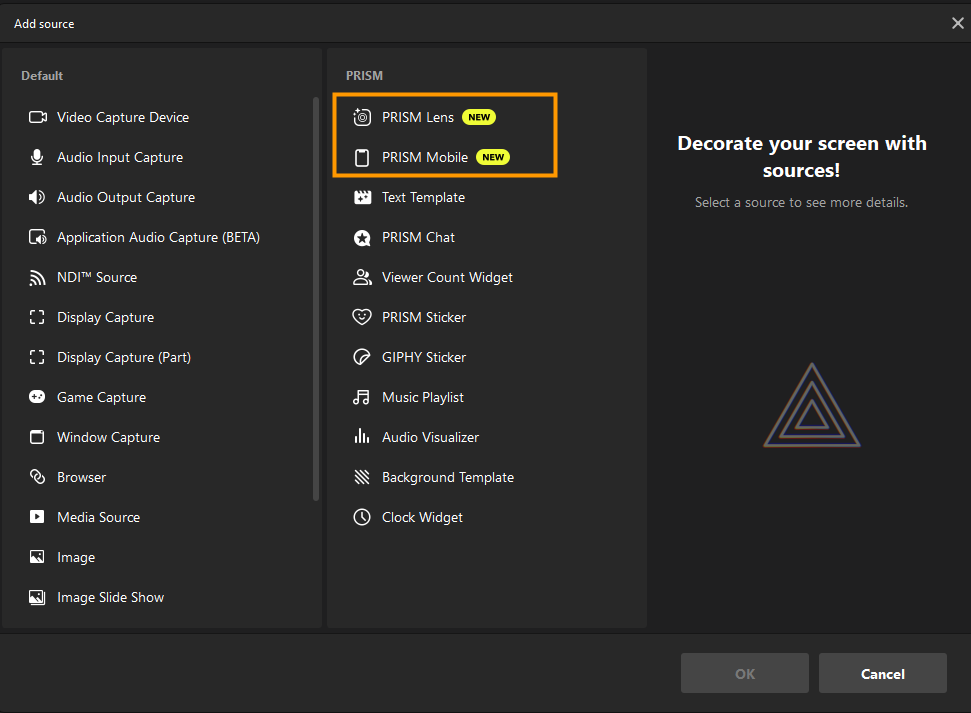Click the Video Capture Device camera icon

pos(37,117)
